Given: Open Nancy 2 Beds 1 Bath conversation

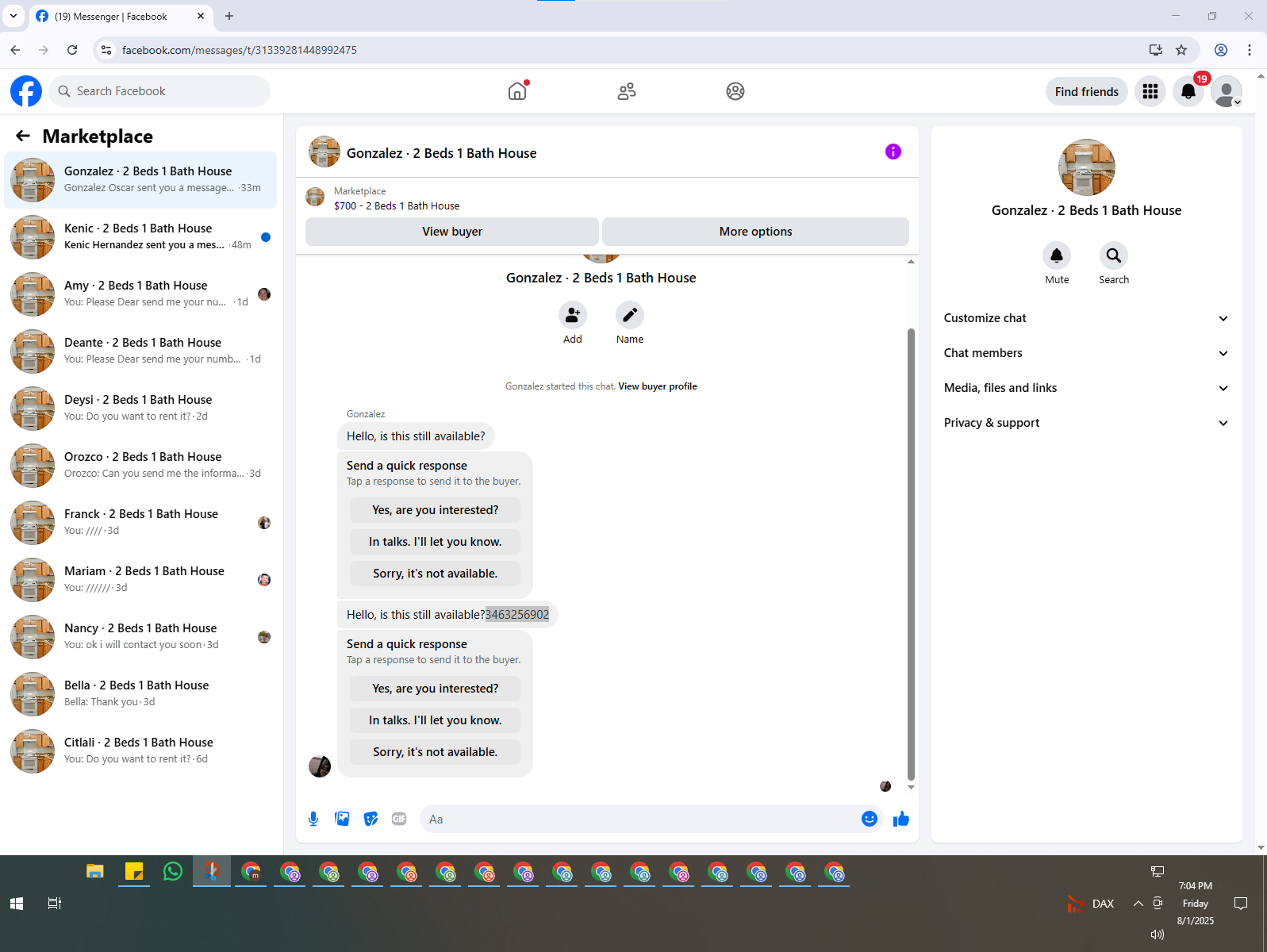Looking at the screenshot, I should (x=141, y=637).
